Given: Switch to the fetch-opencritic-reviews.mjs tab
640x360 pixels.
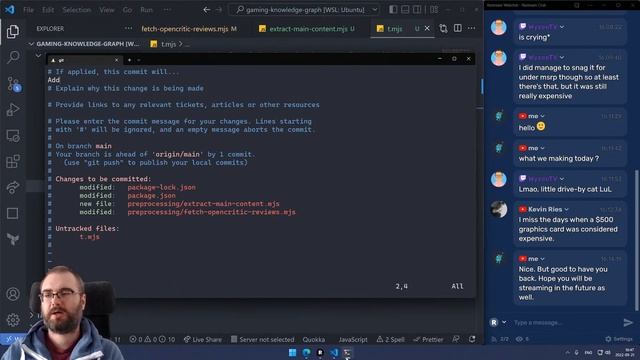Looking at the screenshot, I should click(x=189, y=29).
